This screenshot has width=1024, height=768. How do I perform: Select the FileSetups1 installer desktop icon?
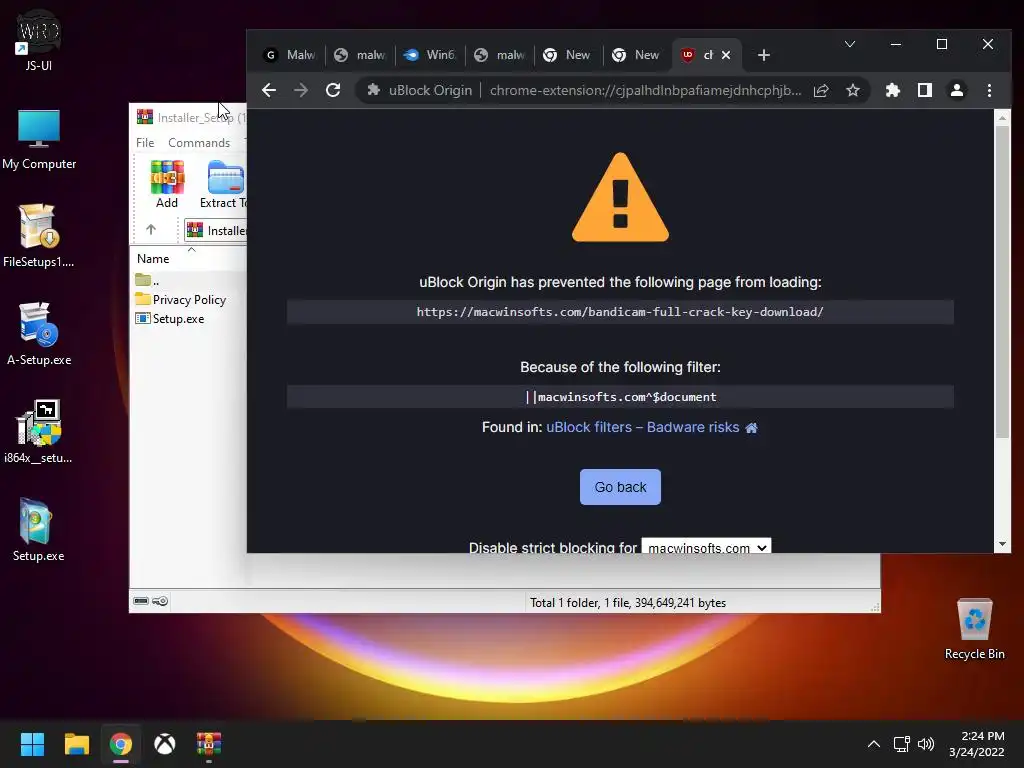(x=39, y=236)
